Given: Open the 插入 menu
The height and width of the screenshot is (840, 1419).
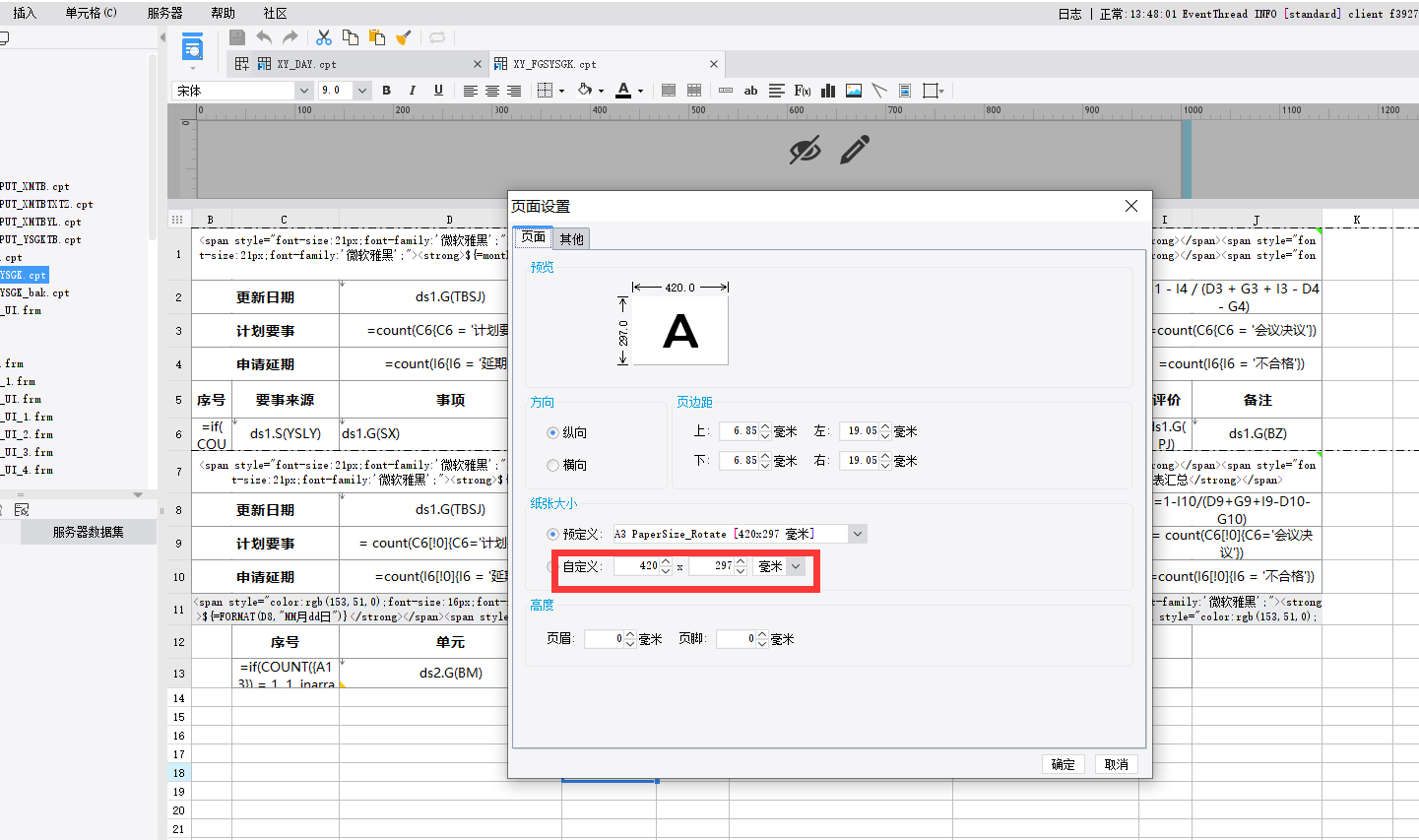Looking at the screenshot, I should tap(25, 13).
